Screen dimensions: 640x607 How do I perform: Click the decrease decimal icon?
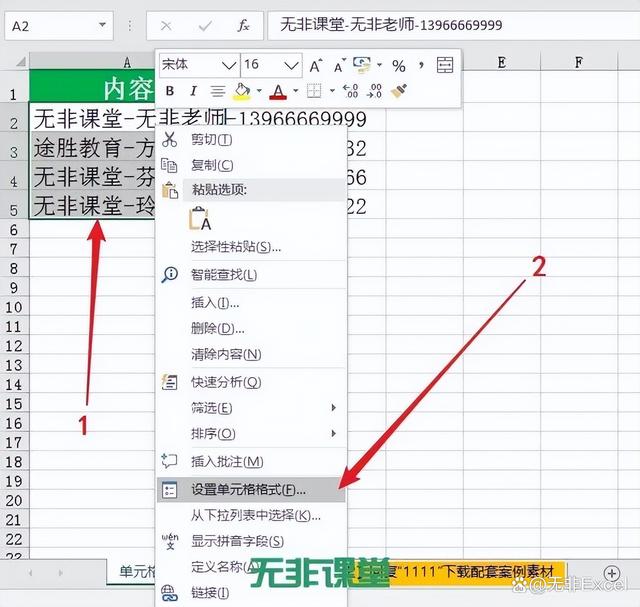tap(374, 91)
